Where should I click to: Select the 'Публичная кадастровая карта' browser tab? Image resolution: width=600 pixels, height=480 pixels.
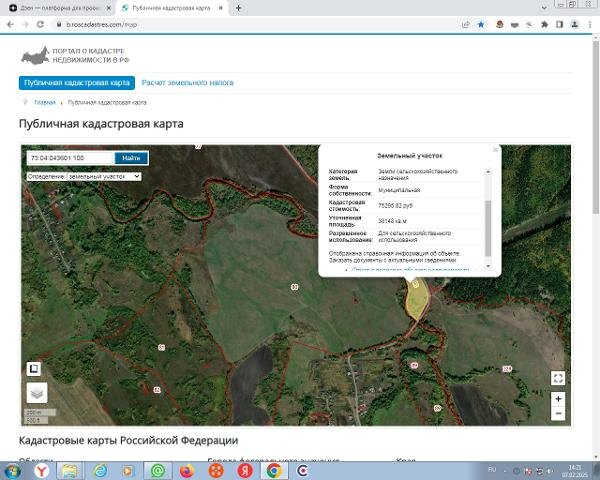(171, 8)
